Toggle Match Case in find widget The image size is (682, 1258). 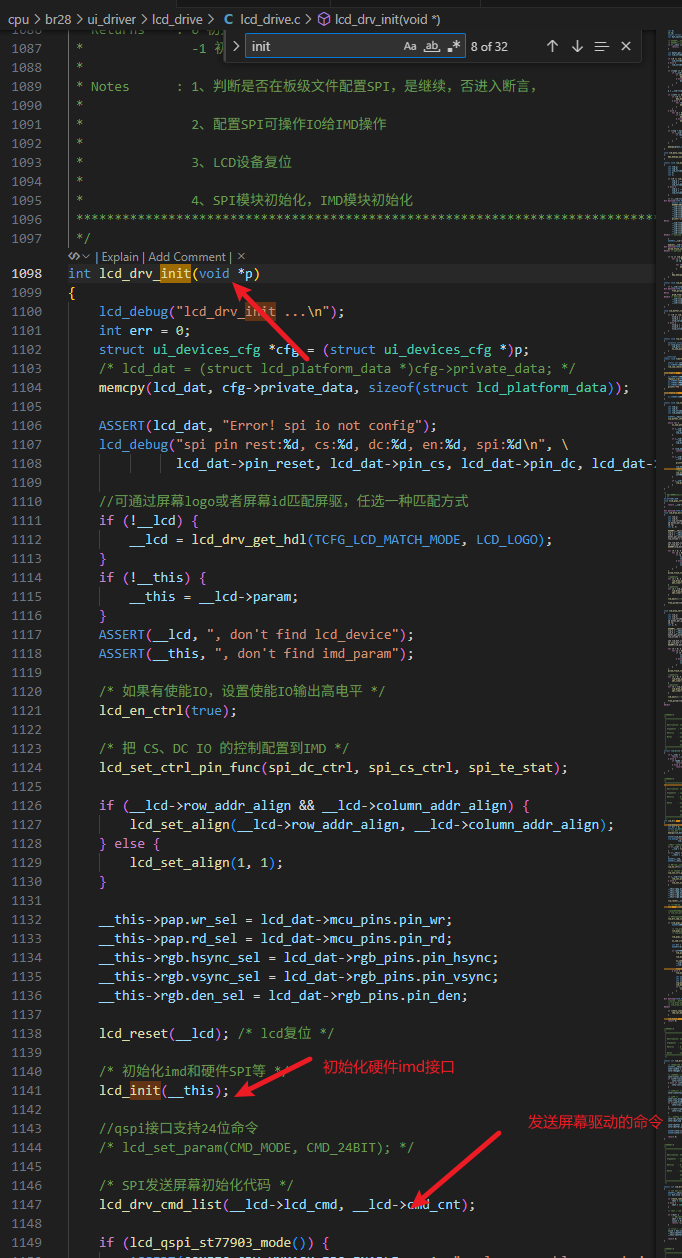pyautogui.click(x=410, y=46)
